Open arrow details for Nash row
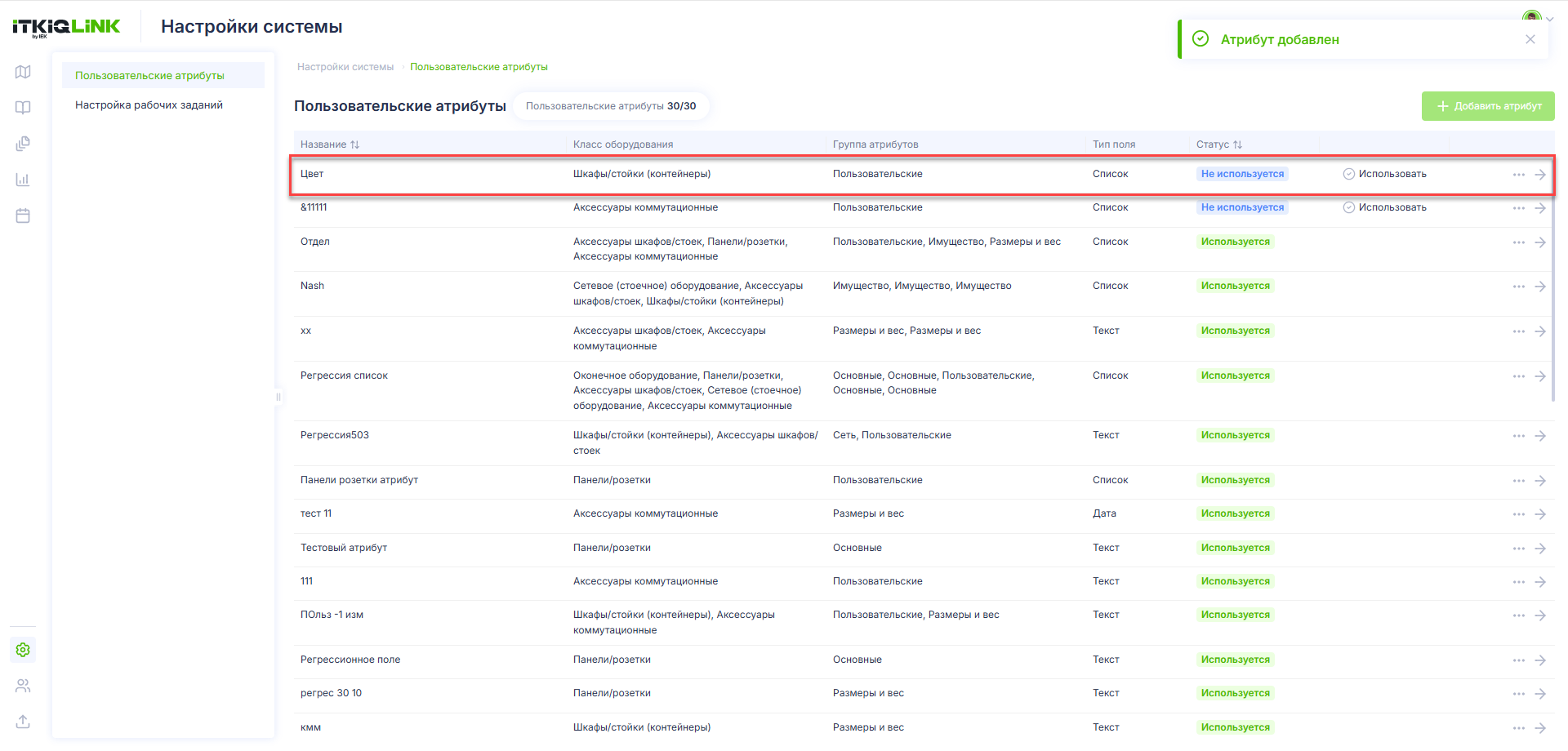This screenshot has width=1568, height=751. 1540,287
